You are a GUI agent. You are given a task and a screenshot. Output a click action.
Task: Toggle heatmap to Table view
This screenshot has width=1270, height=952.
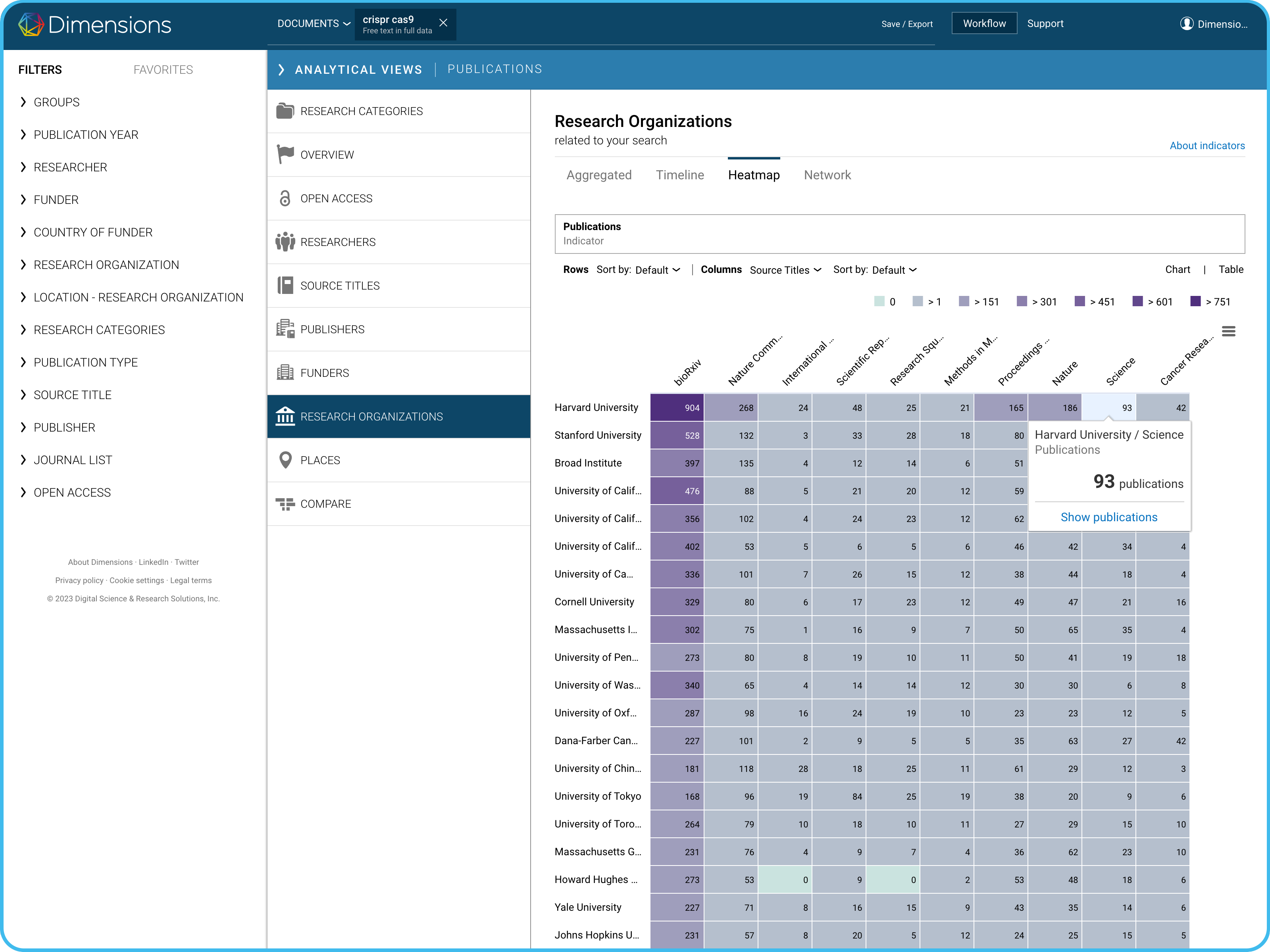pos(1230,269)
